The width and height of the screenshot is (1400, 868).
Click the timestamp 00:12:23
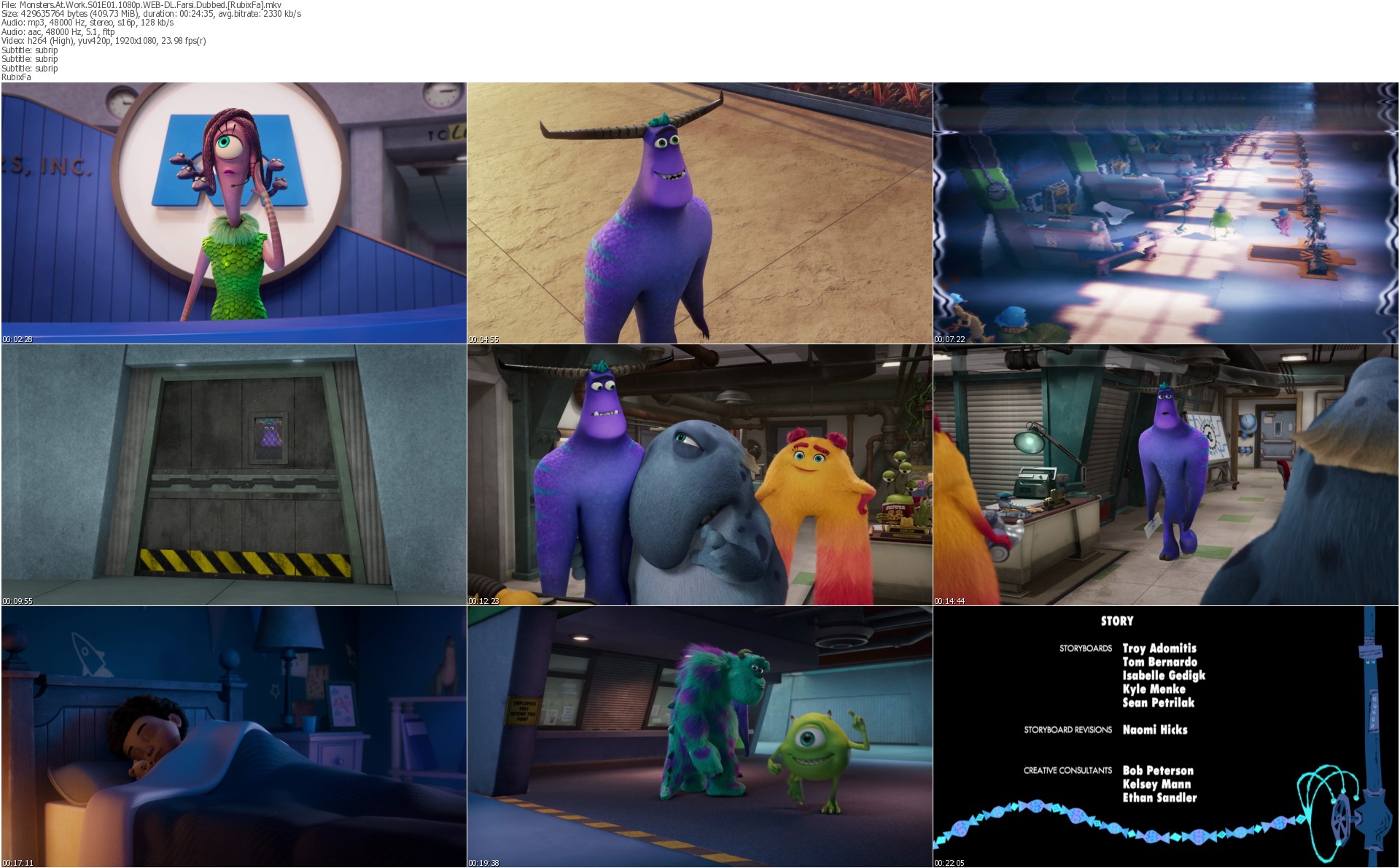click(483, 601)
